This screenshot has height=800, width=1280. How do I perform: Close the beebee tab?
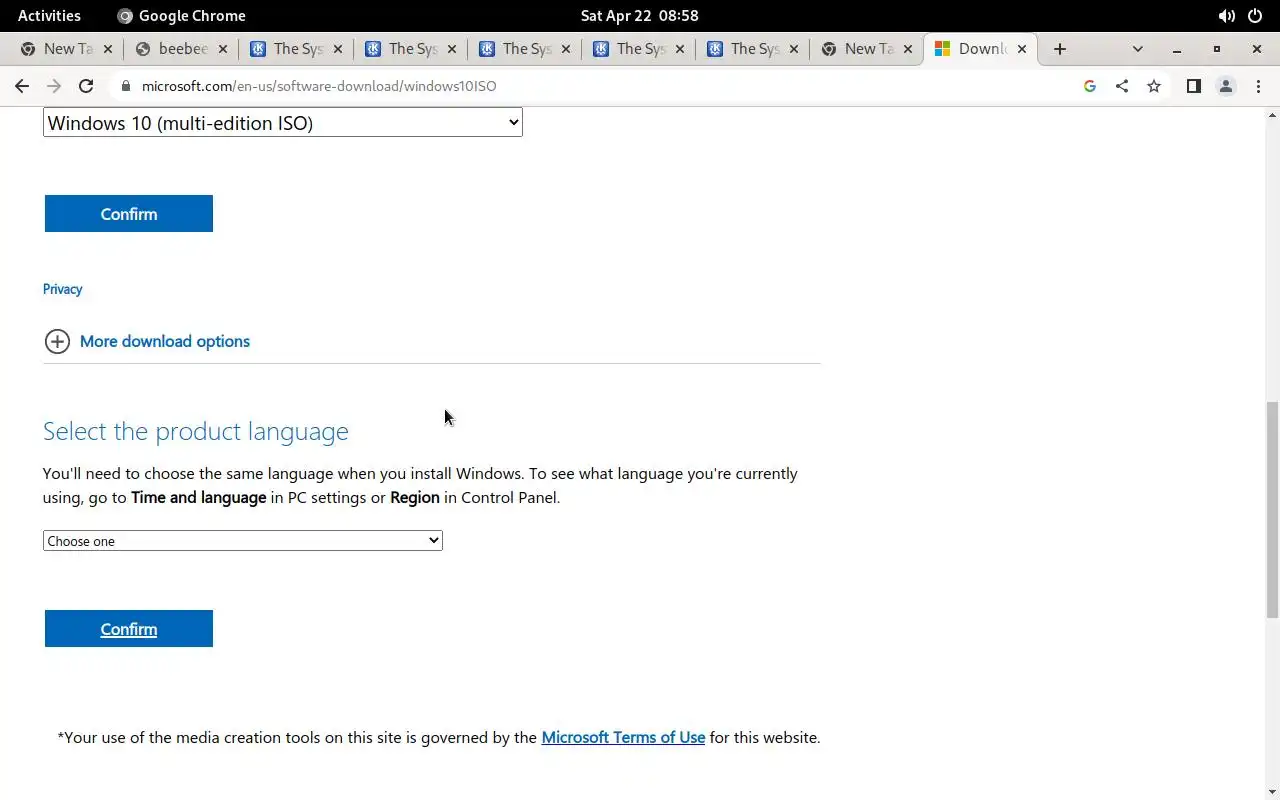click(x=223, y=48)
